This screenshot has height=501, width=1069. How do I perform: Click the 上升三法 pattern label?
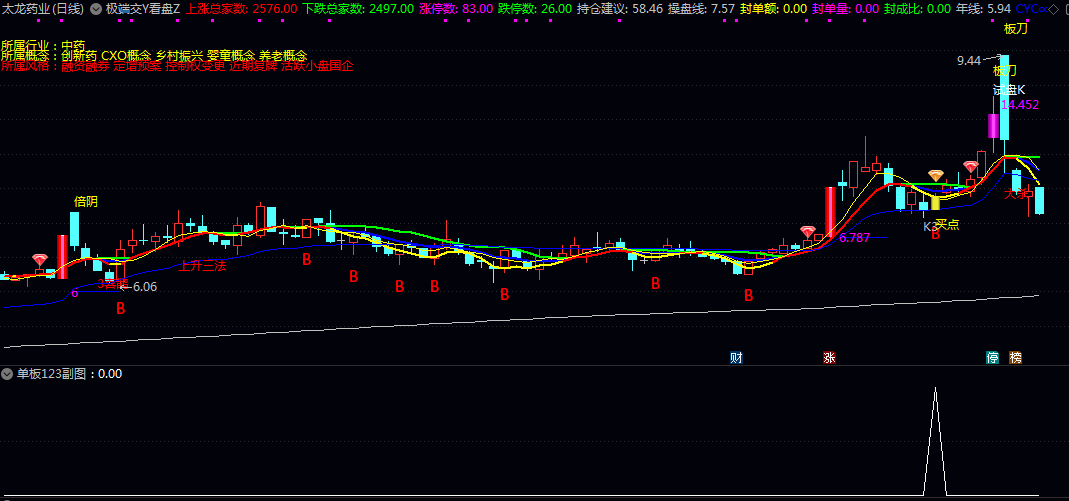point(202,266)
